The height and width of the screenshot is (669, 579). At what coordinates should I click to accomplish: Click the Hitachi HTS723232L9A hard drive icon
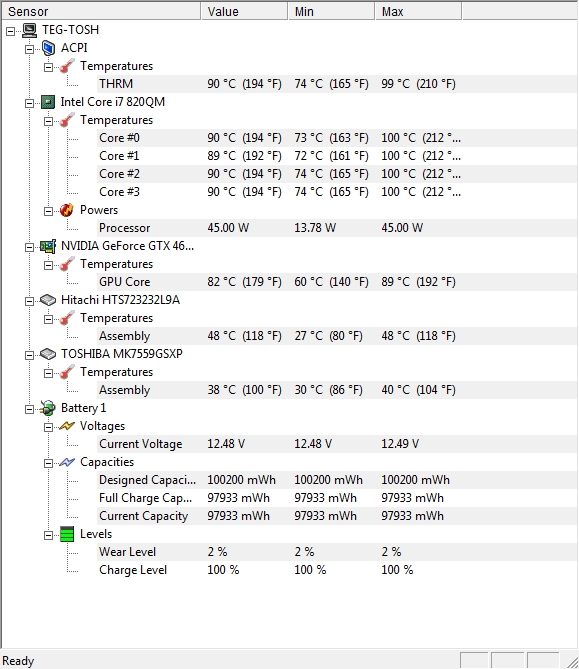click(x=48, y=300)
